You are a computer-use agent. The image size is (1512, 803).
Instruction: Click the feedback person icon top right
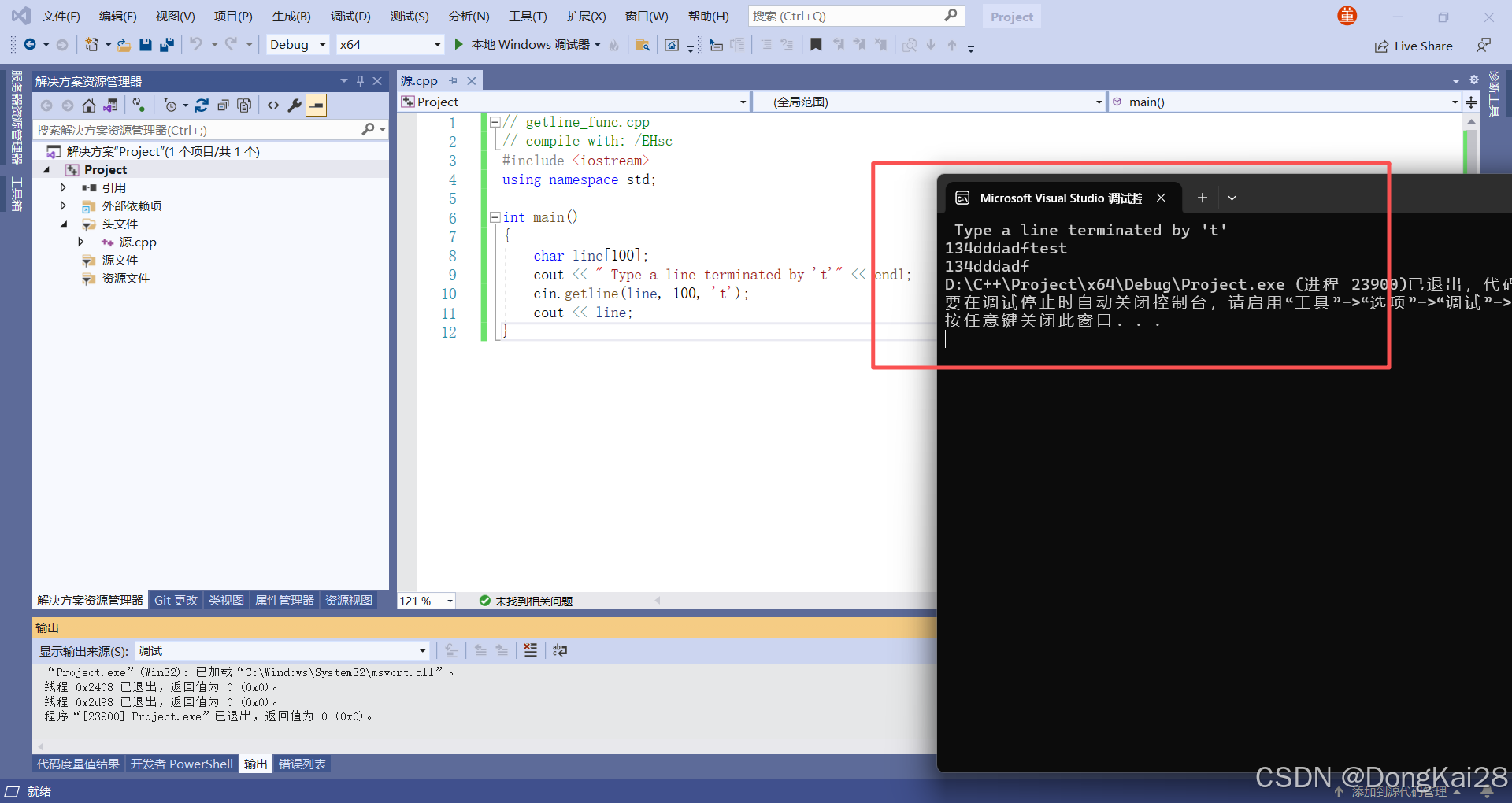point(1484,45)
